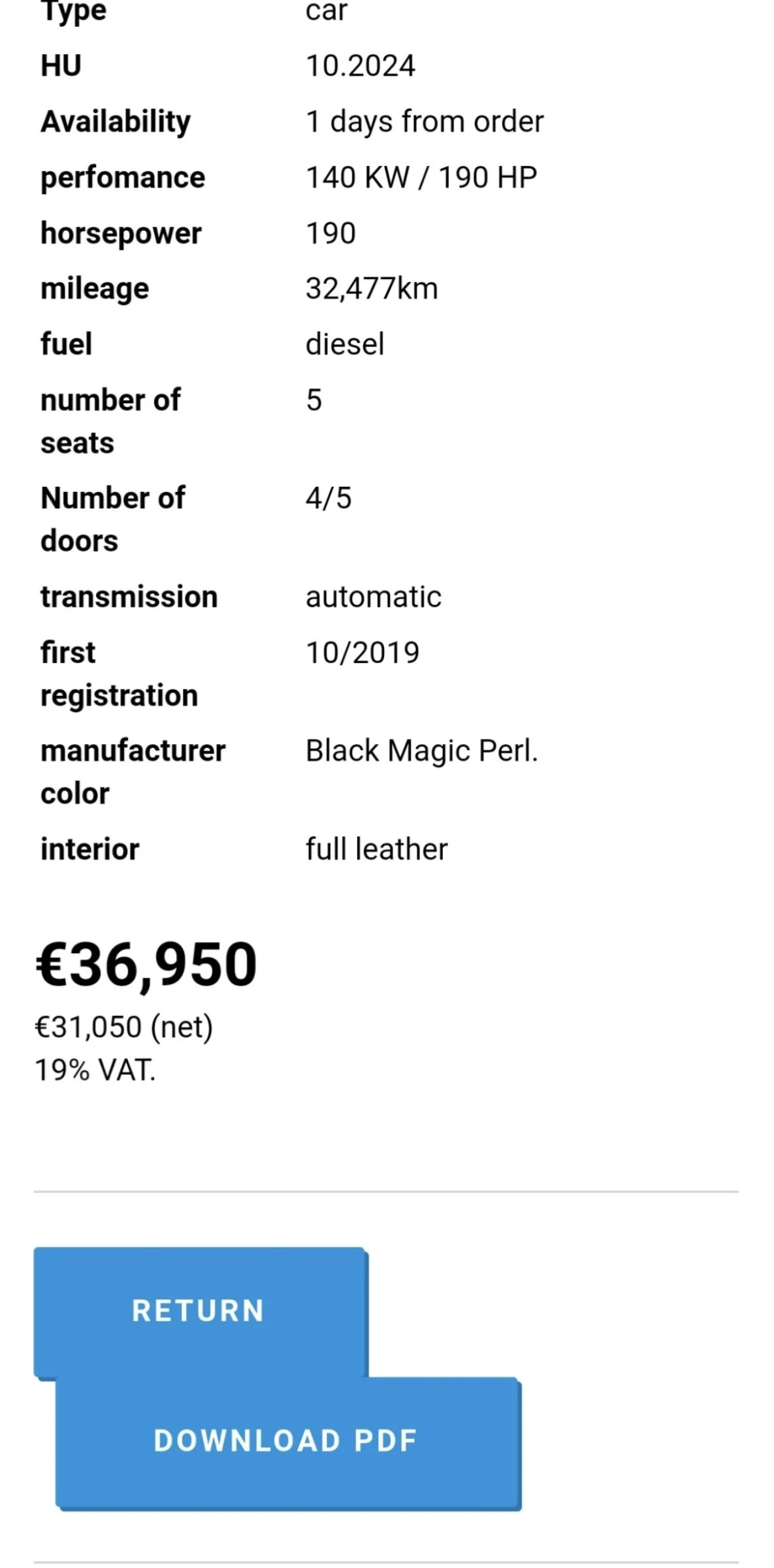The width and height of the screenshot is (774, 1568).
Task: Click the 10/2019 first registration value
Action: point(363,653)
